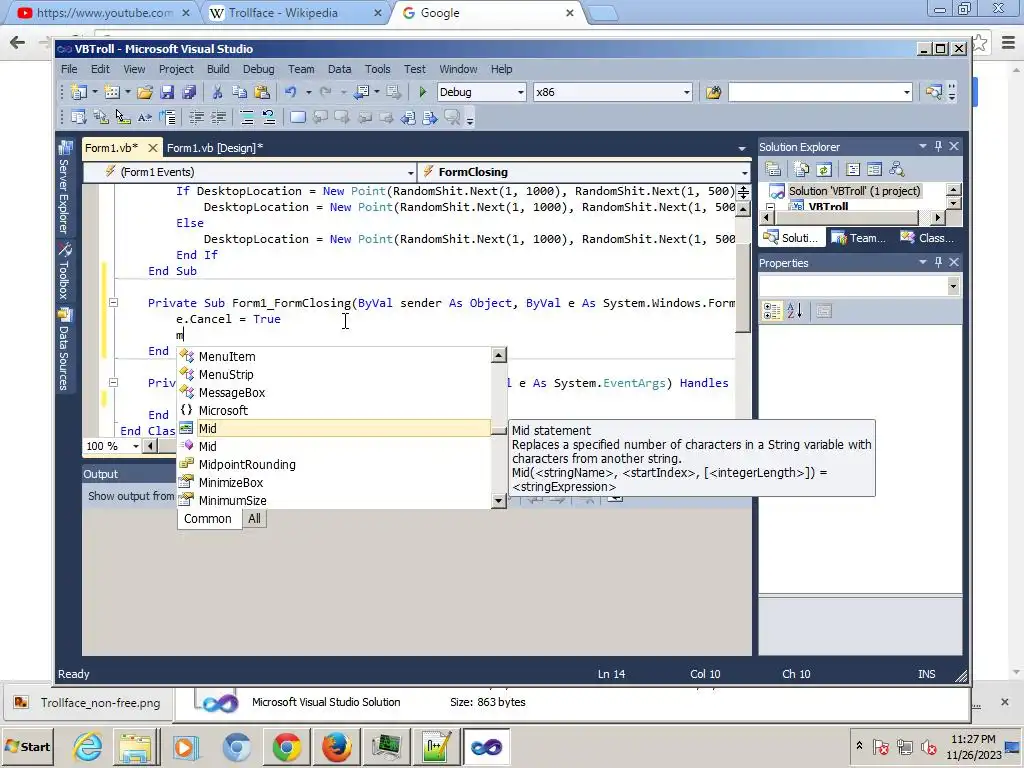Close the Form1.vb* editor tab

(153, 148)
